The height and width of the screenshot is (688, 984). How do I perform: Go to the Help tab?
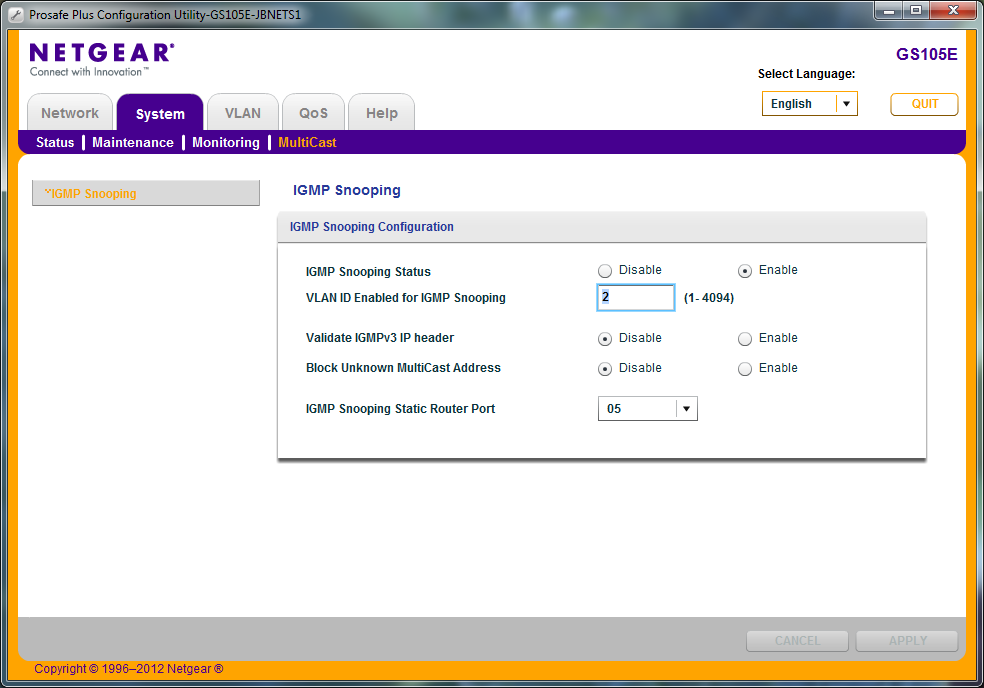(x=382, y=113)
